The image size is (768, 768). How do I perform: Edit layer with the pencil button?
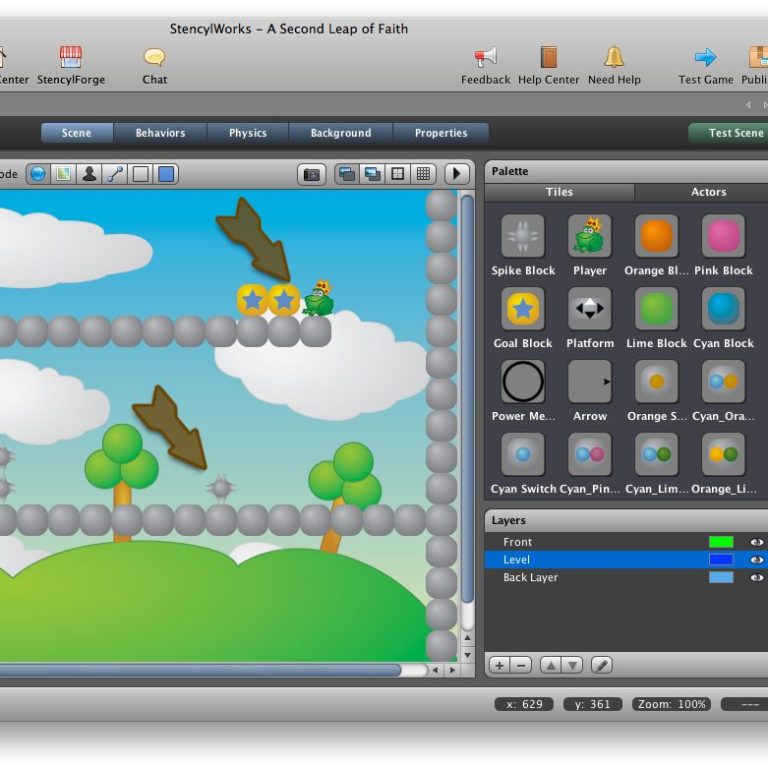point(602,666)
